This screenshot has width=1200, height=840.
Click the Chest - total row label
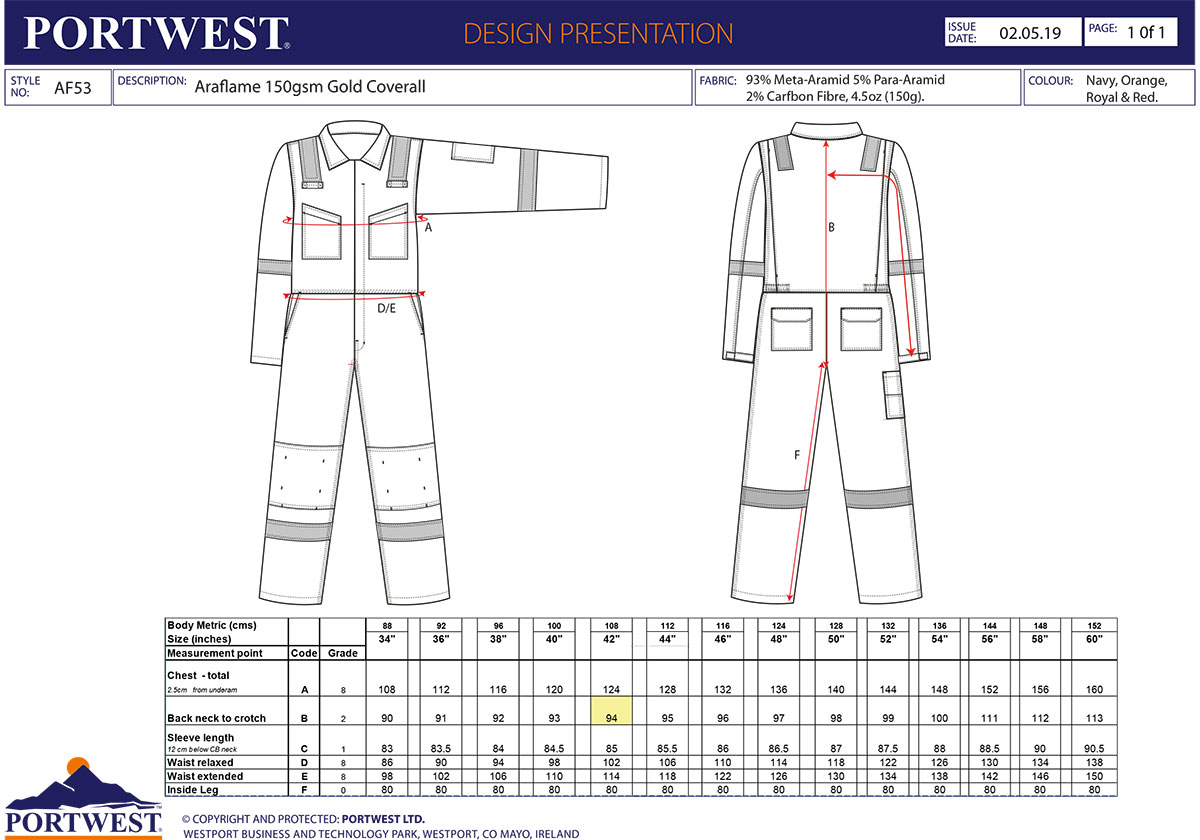coord(198,675)
